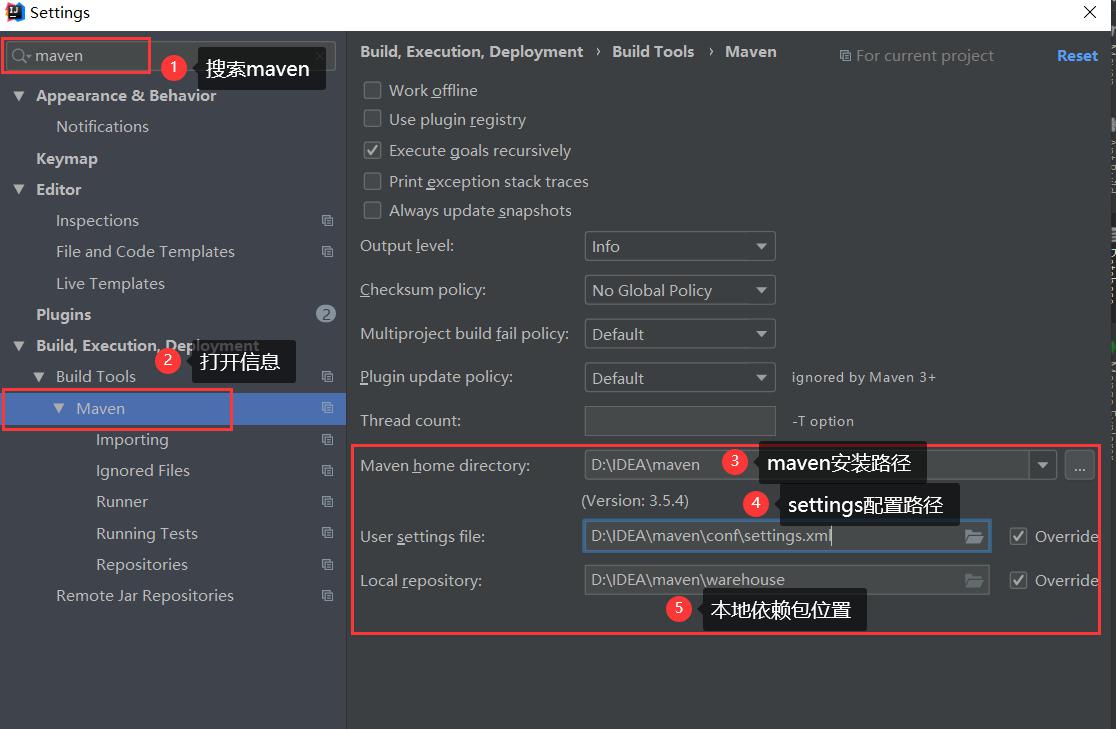Open the Plugins settings page
The height and width of the screenshot is (729, 1116).
(x=63, y=315)
